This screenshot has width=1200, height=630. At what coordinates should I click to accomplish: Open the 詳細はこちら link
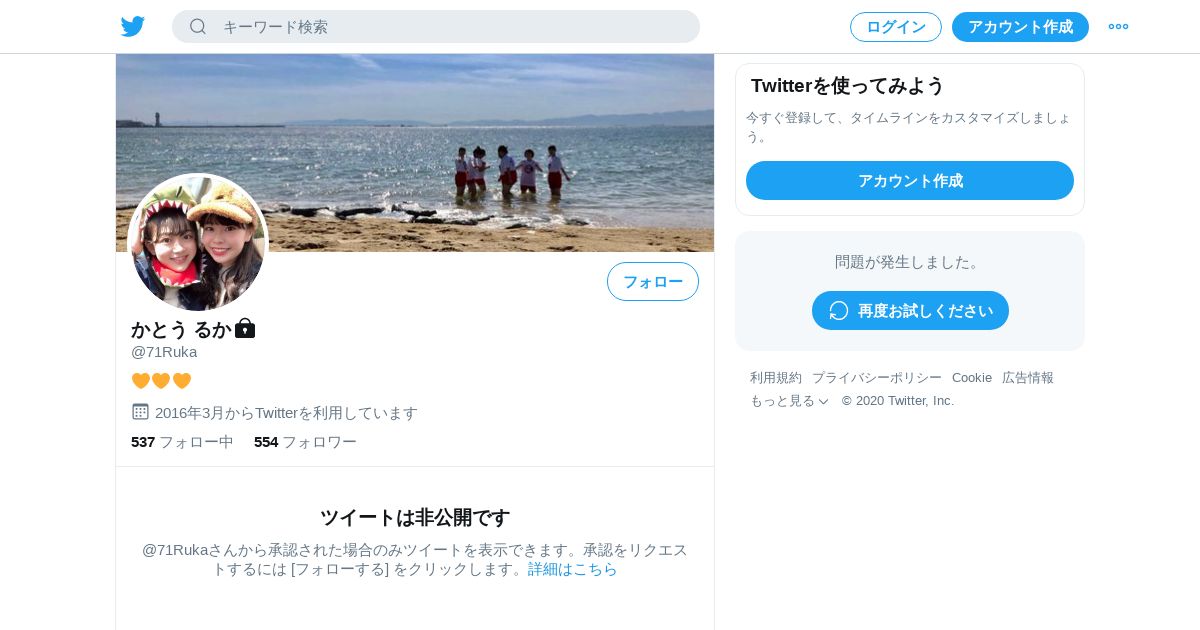(573, 568)
